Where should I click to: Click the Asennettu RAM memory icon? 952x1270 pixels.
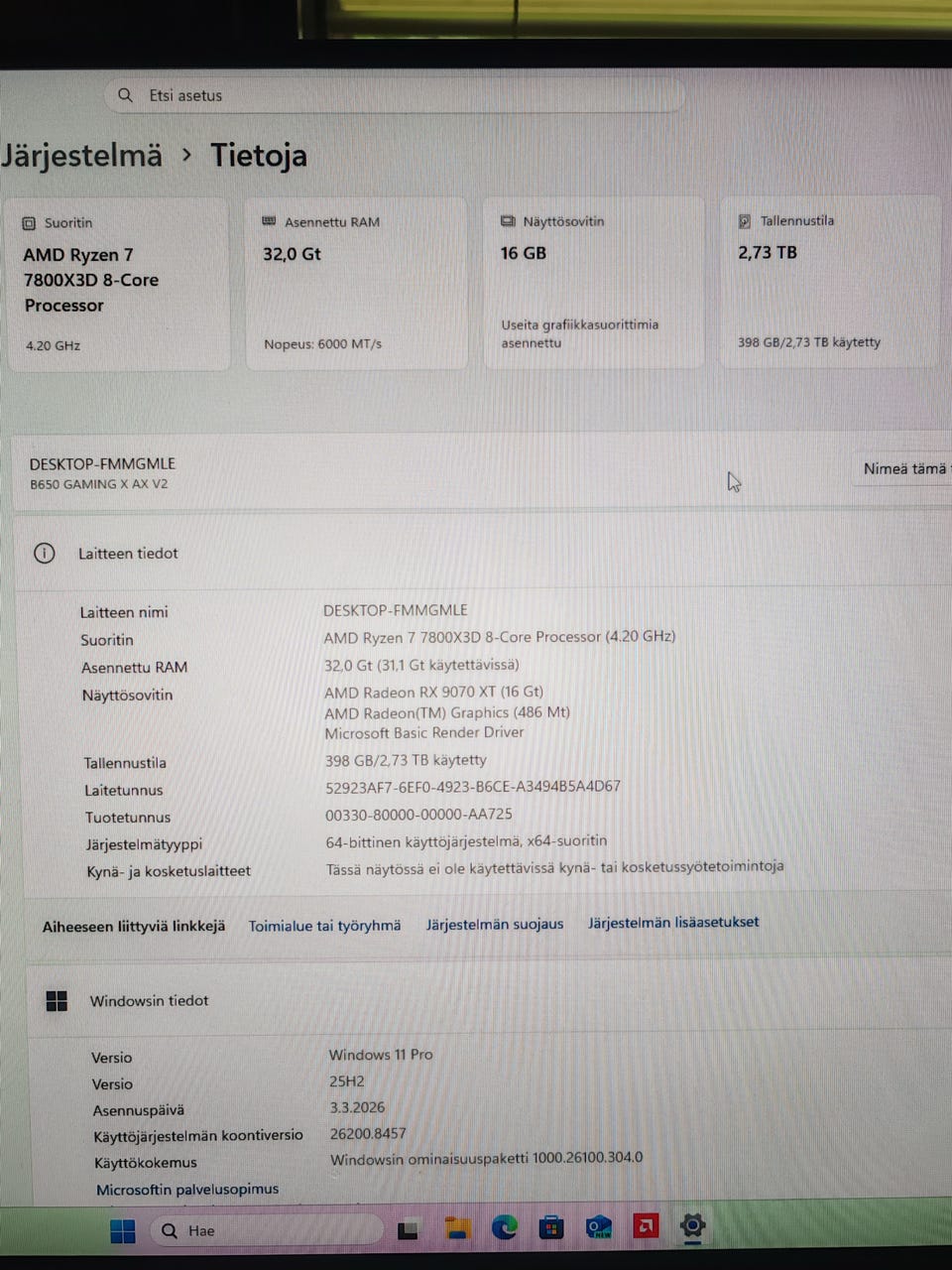point(269,221)
